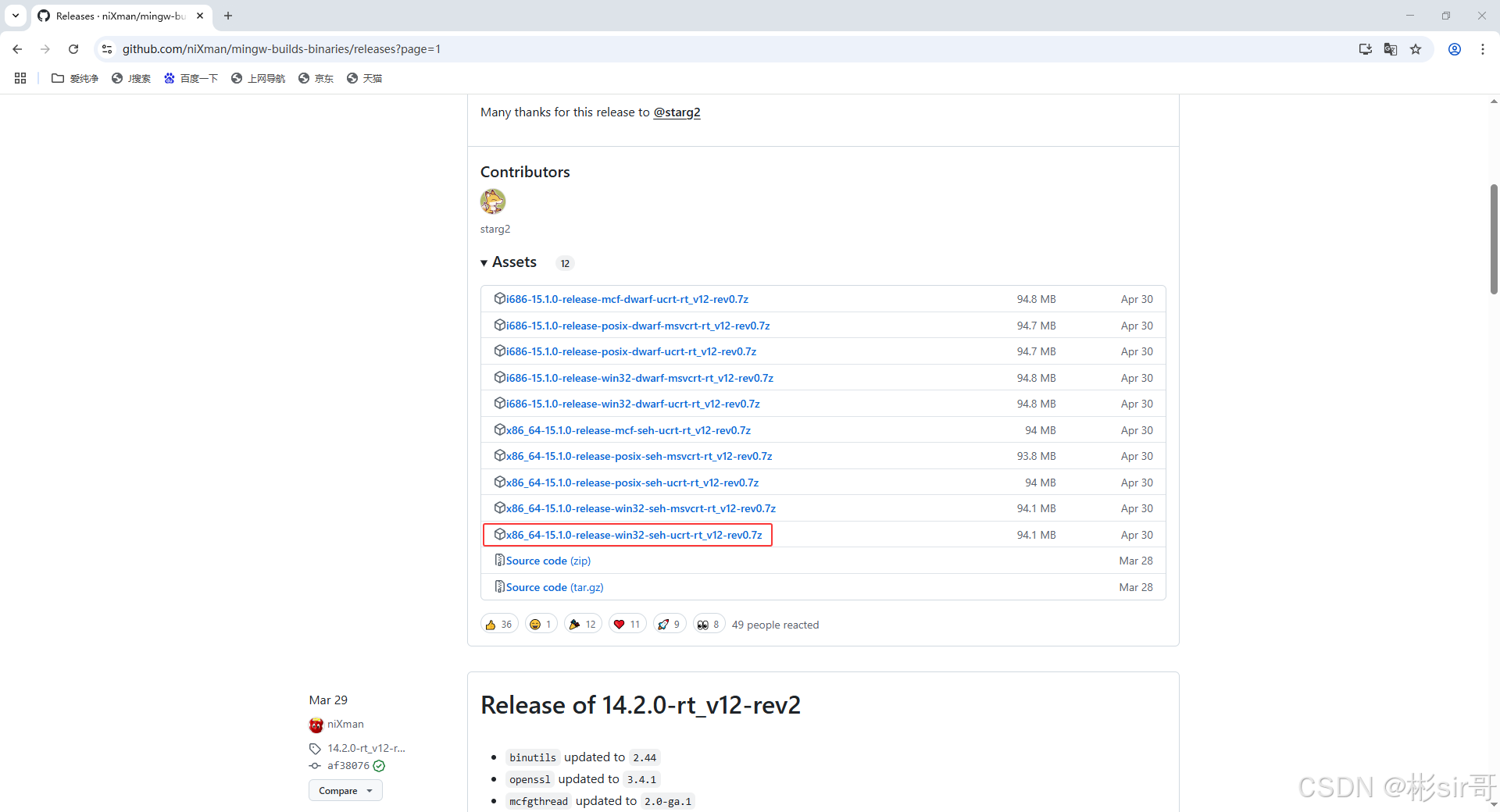
Task: Click the niXman avatar image
Action: click(x=316, y=725)
